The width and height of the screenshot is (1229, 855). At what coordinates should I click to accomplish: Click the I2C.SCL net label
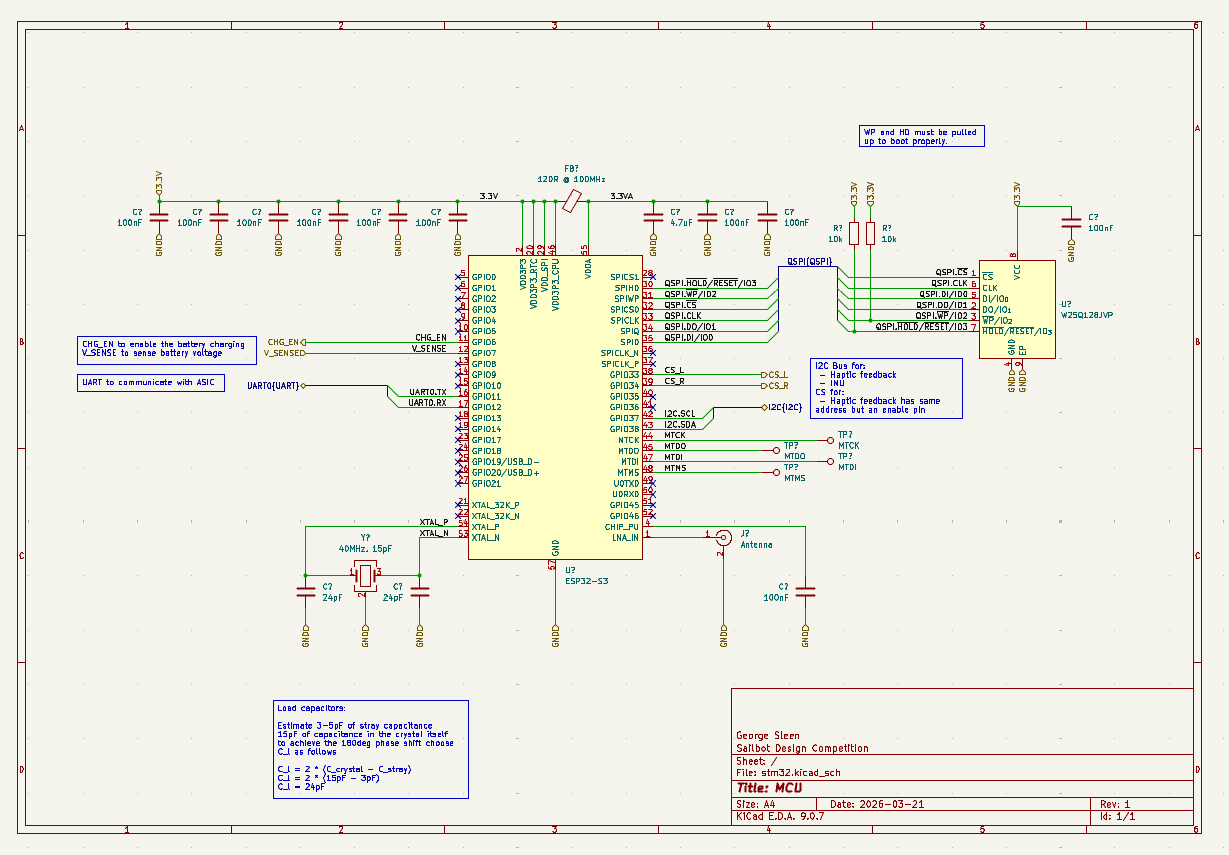pyautogui.click(x=680, y=413)
